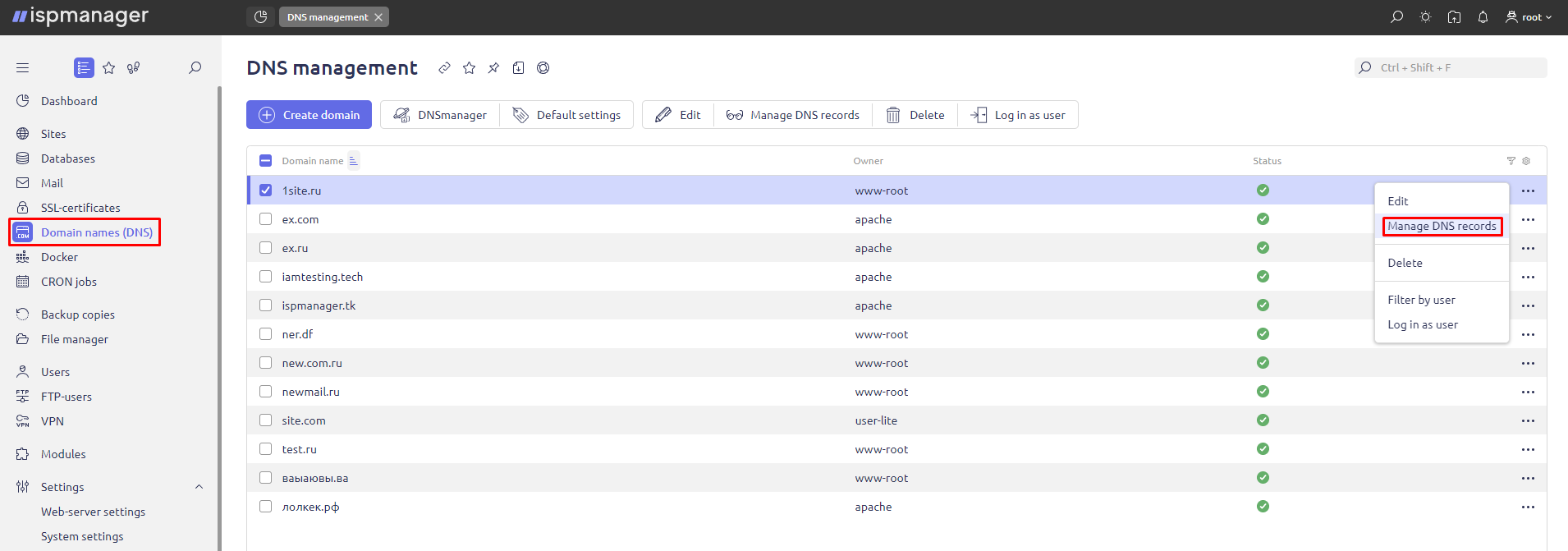The height and width of the screenshot is (551, 1568).
Task: Open the dashboard icon in the top bar
Action: (x=260, y=17)
